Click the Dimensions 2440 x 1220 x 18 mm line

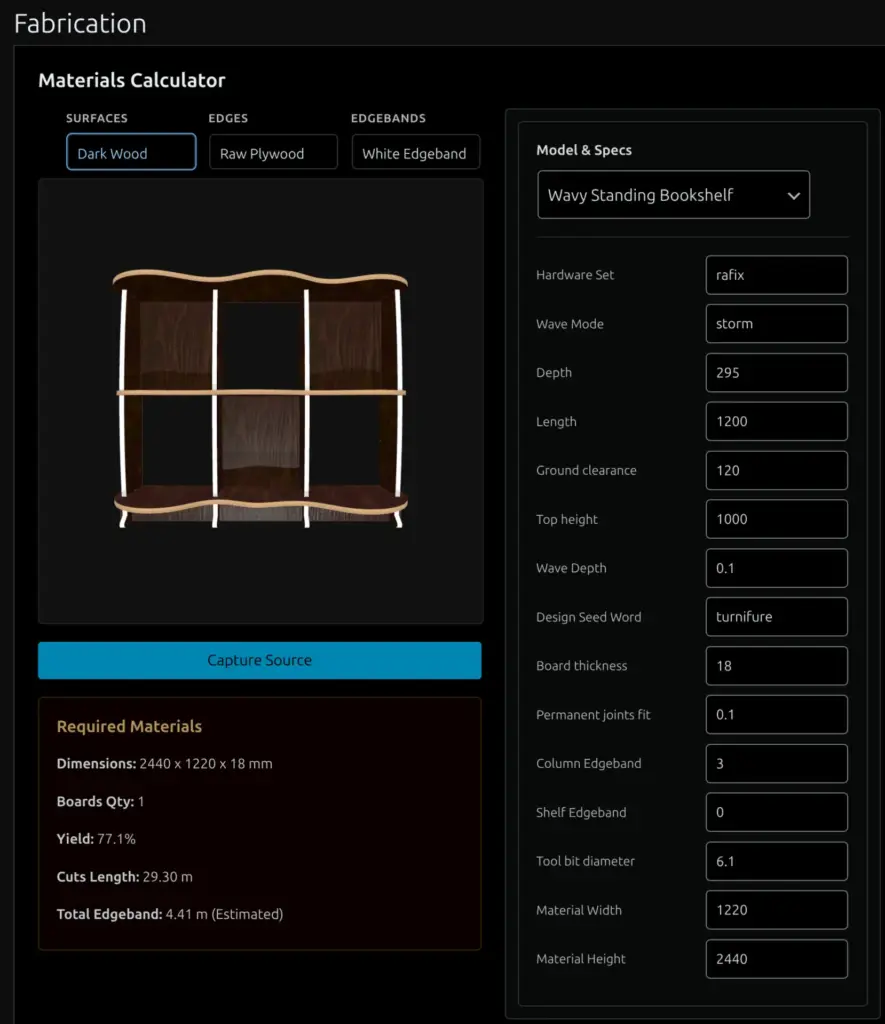click(165, 763)
